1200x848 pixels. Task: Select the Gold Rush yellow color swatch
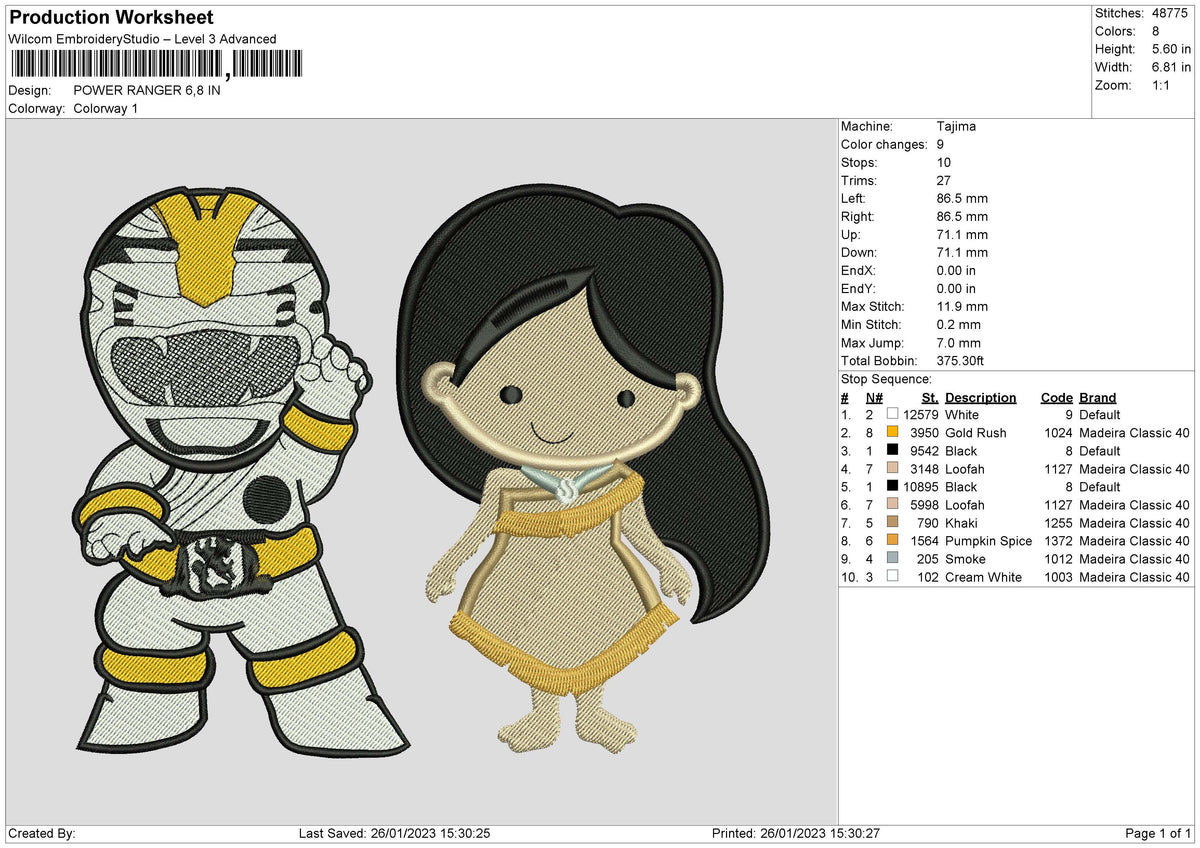892,432
